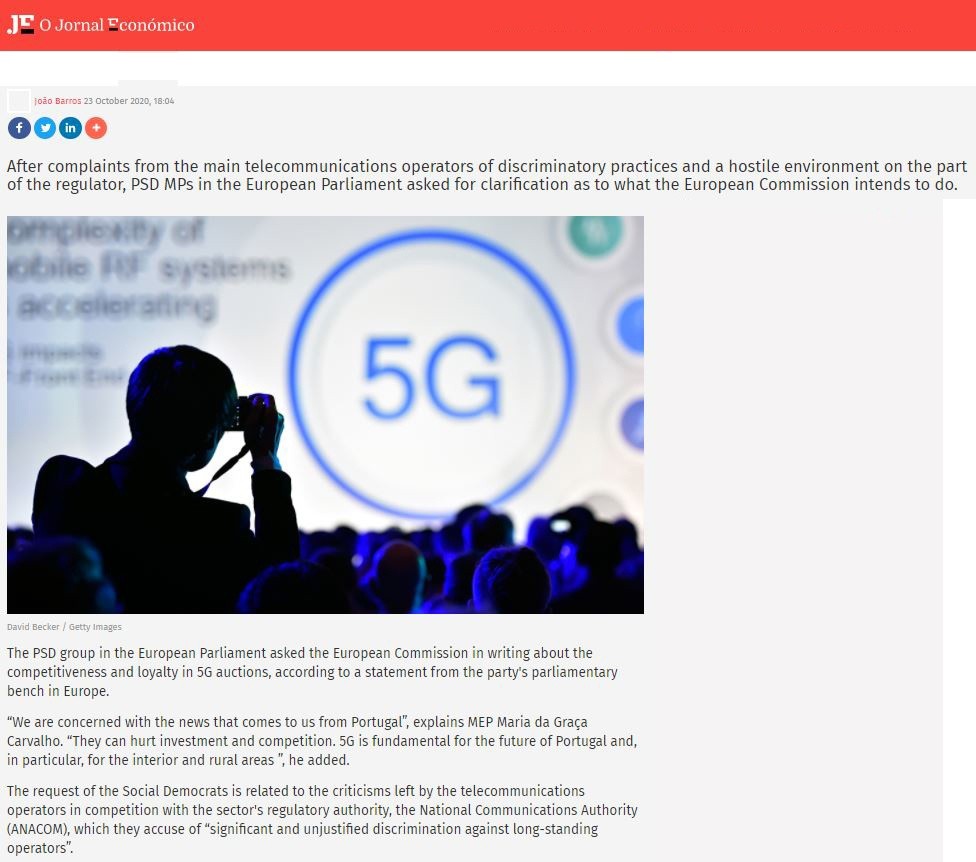The width and height of the screenshot is (976, 862).
Task: Click the paragraph mentioning ANACOM
Action: click(322, 820)
